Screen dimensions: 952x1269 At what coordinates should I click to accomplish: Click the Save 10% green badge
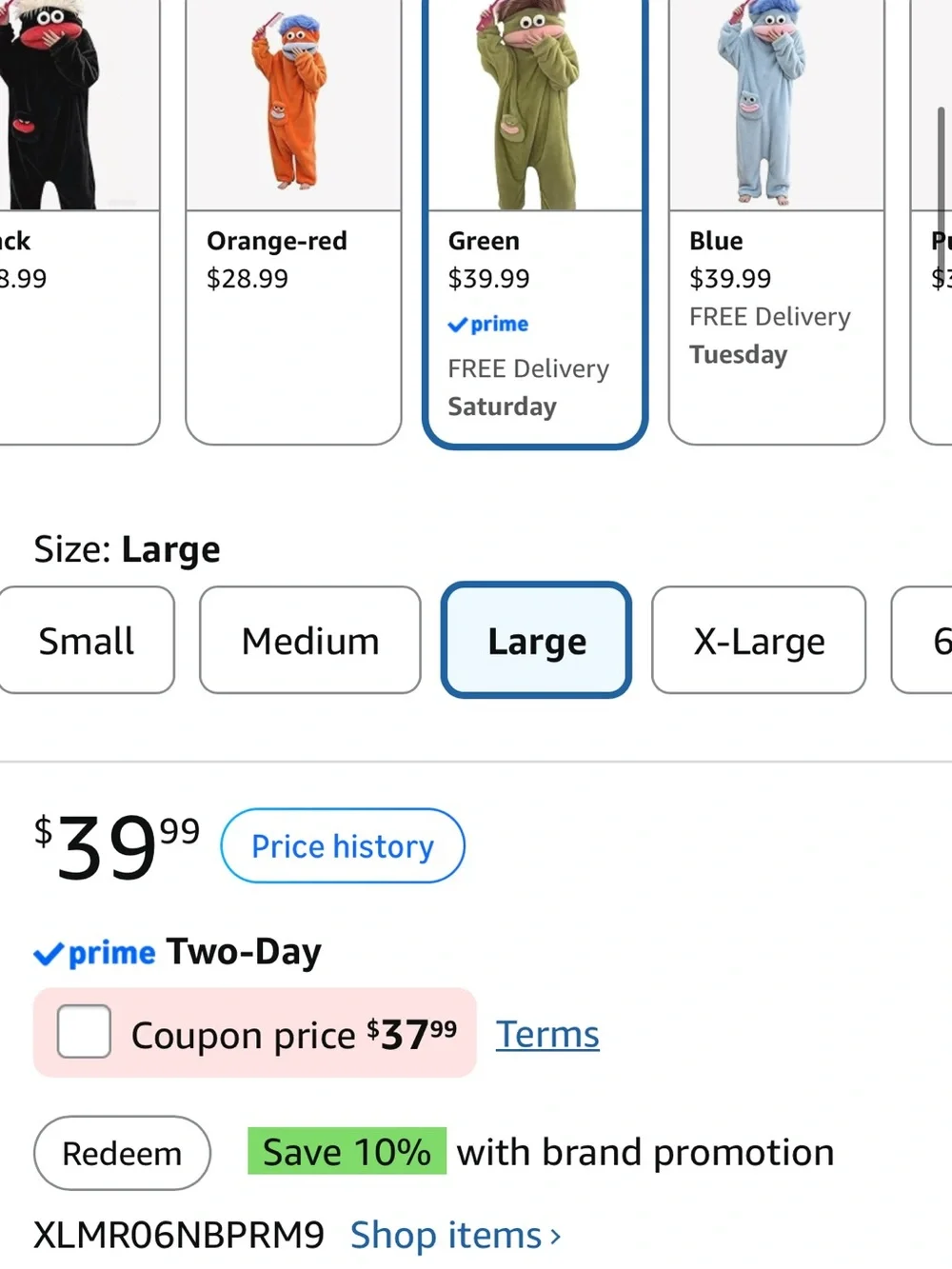click(347, 1152)
